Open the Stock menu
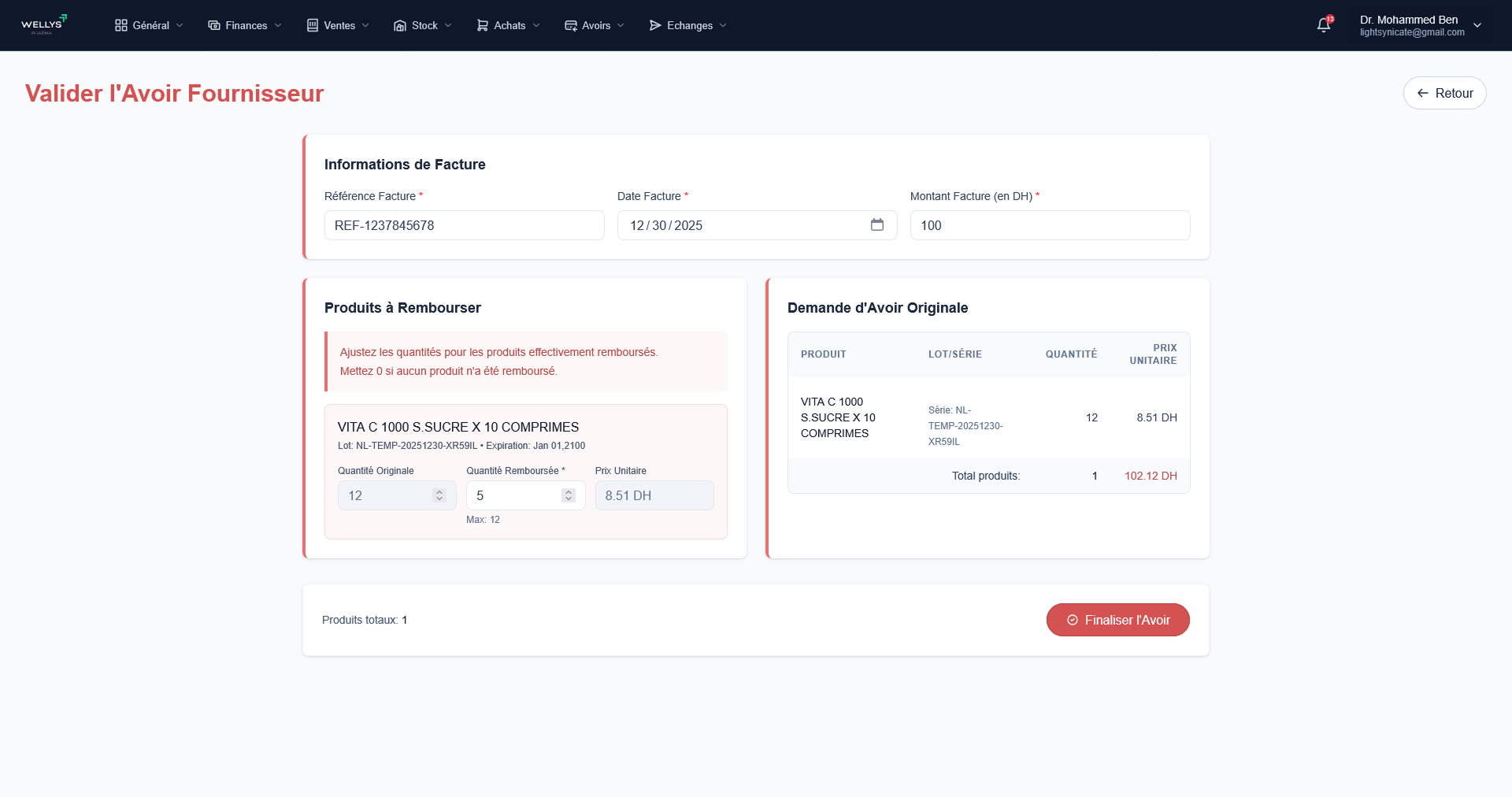Screen dimensions: 1512x797 [423, 24]
